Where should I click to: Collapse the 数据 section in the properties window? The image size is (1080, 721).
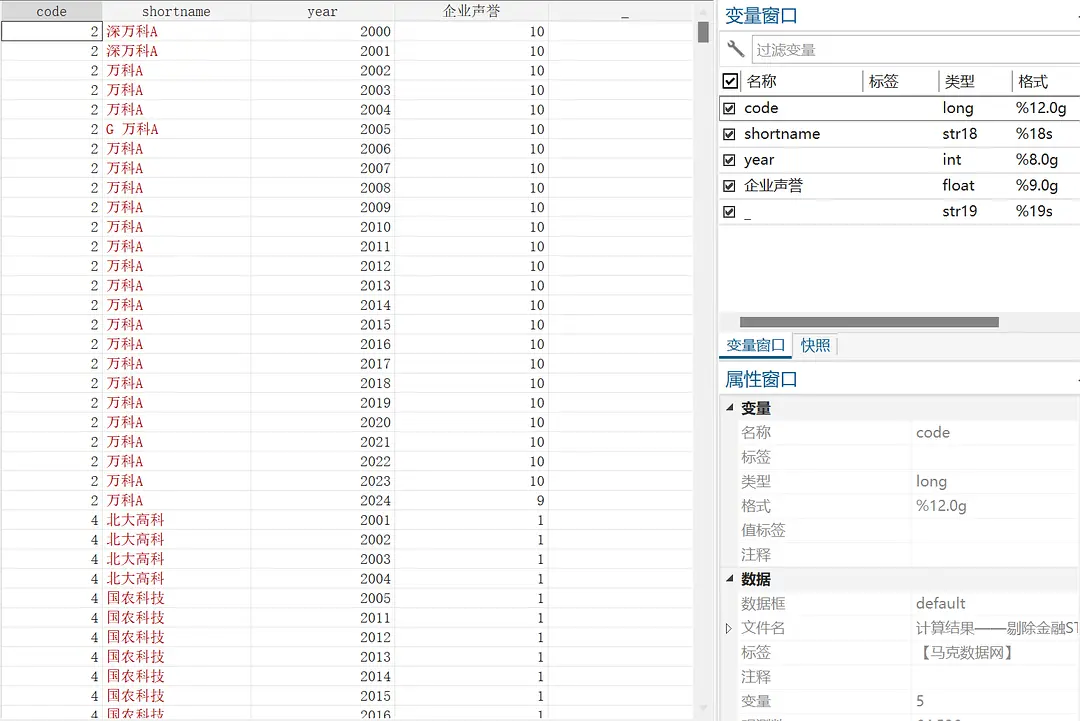730,579
